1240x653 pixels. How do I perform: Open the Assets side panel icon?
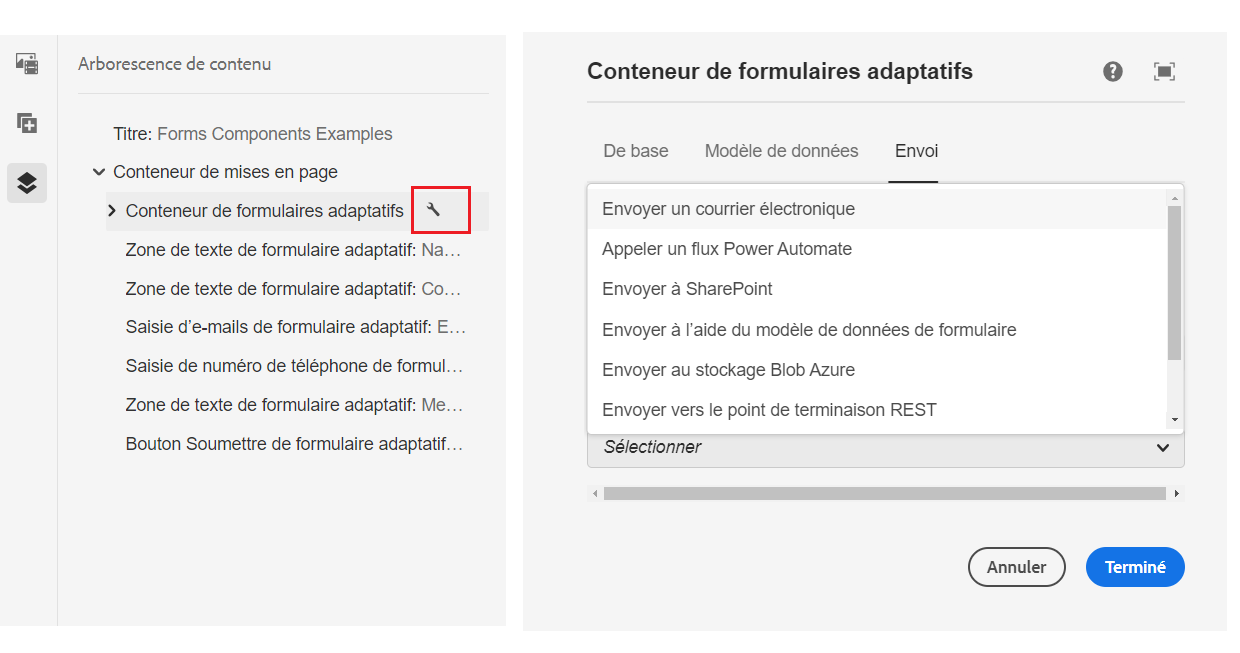[27, 63]
